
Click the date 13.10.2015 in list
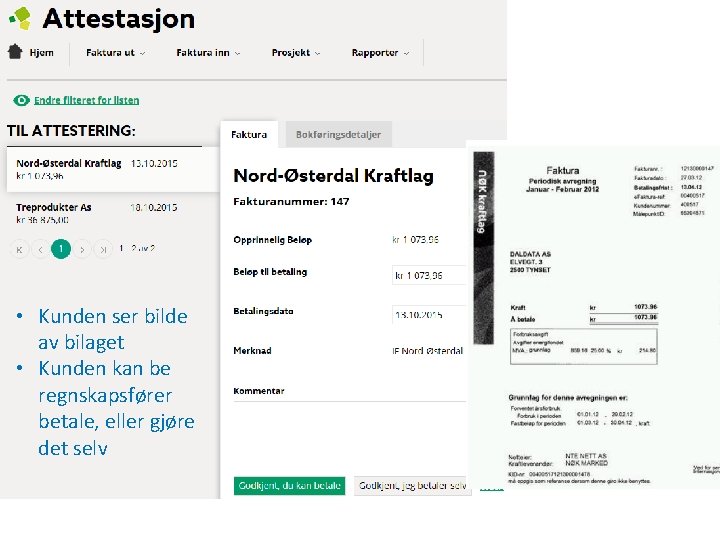click(x=154, y=163)
